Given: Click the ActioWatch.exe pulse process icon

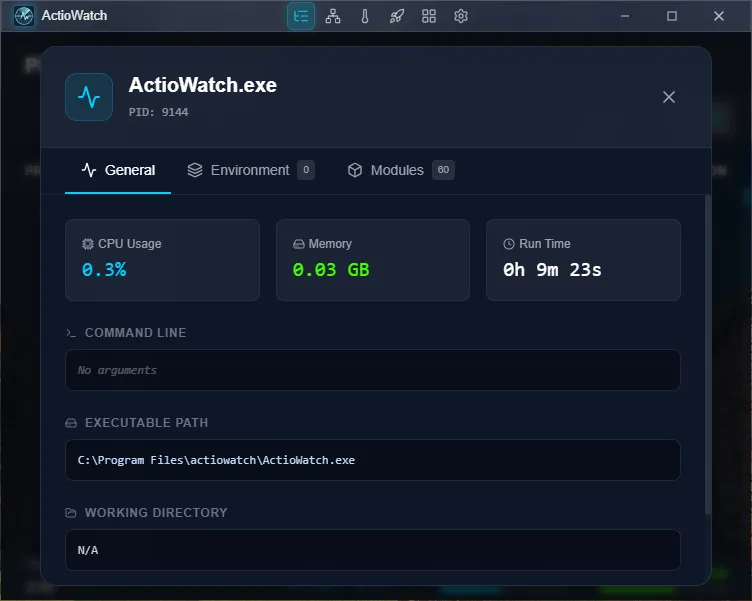Looking at the screenshot, I should click(x=89, y=97).
